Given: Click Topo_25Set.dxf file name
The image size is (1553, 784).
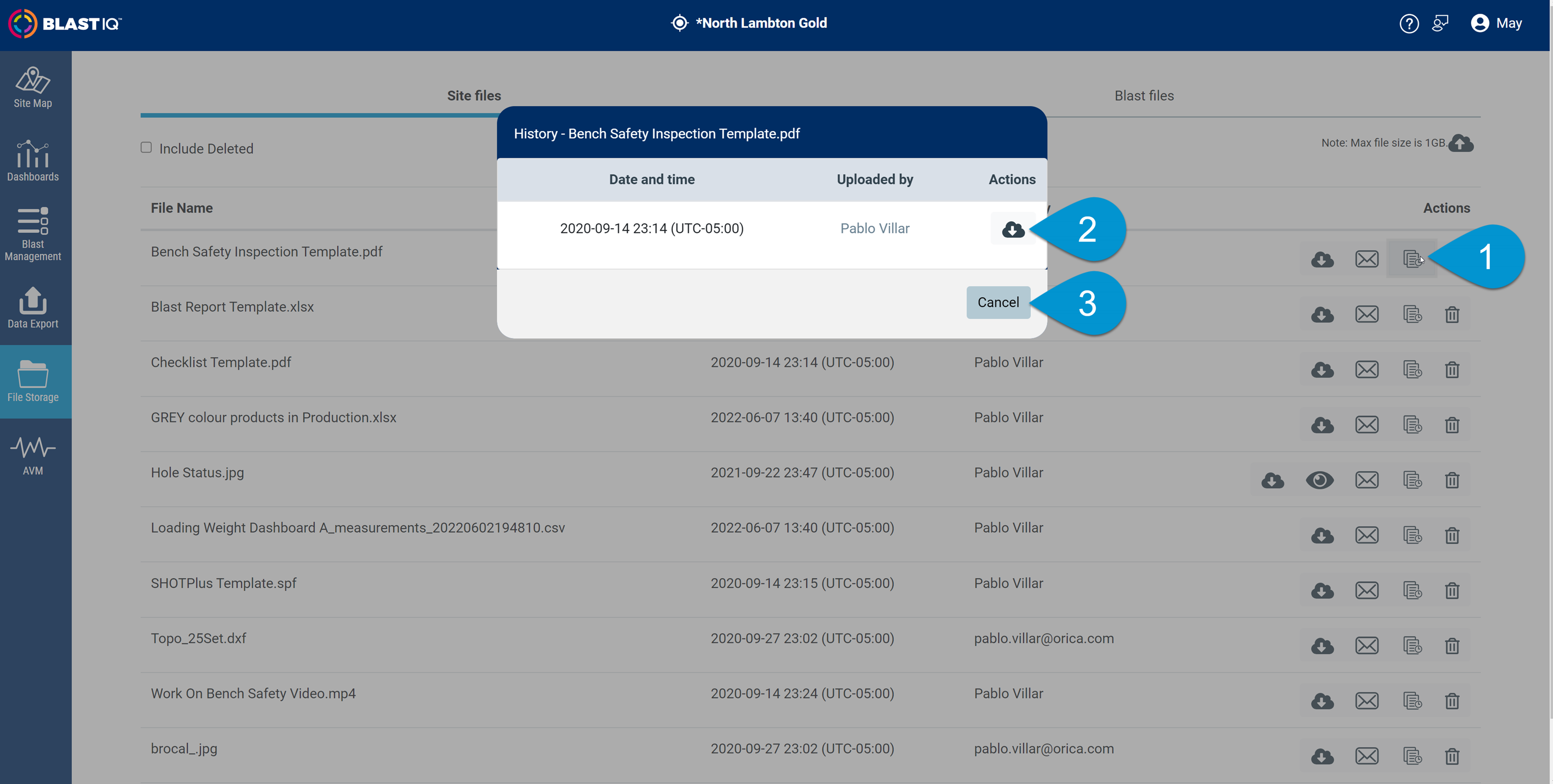Looking at the screenshot, I should [198, 638].
